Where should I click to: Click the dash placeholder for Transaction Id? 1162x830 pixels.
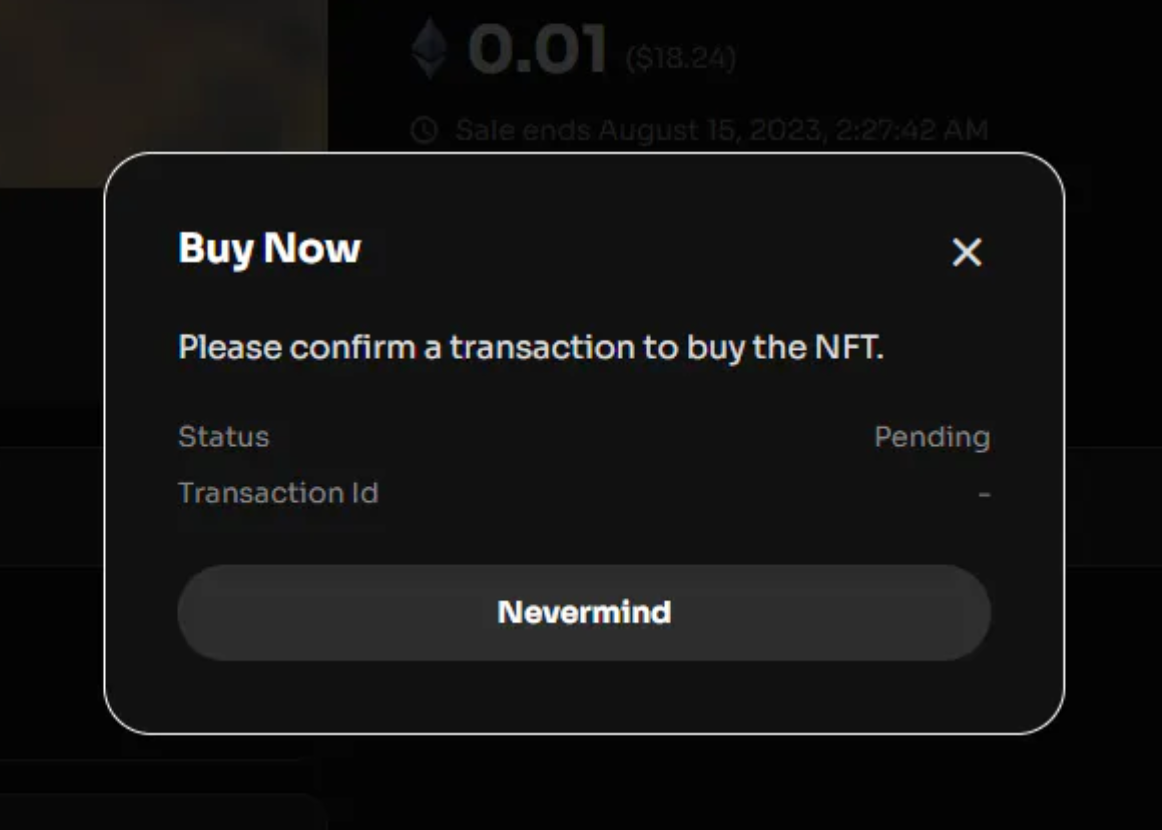click(x=984, y=494)
